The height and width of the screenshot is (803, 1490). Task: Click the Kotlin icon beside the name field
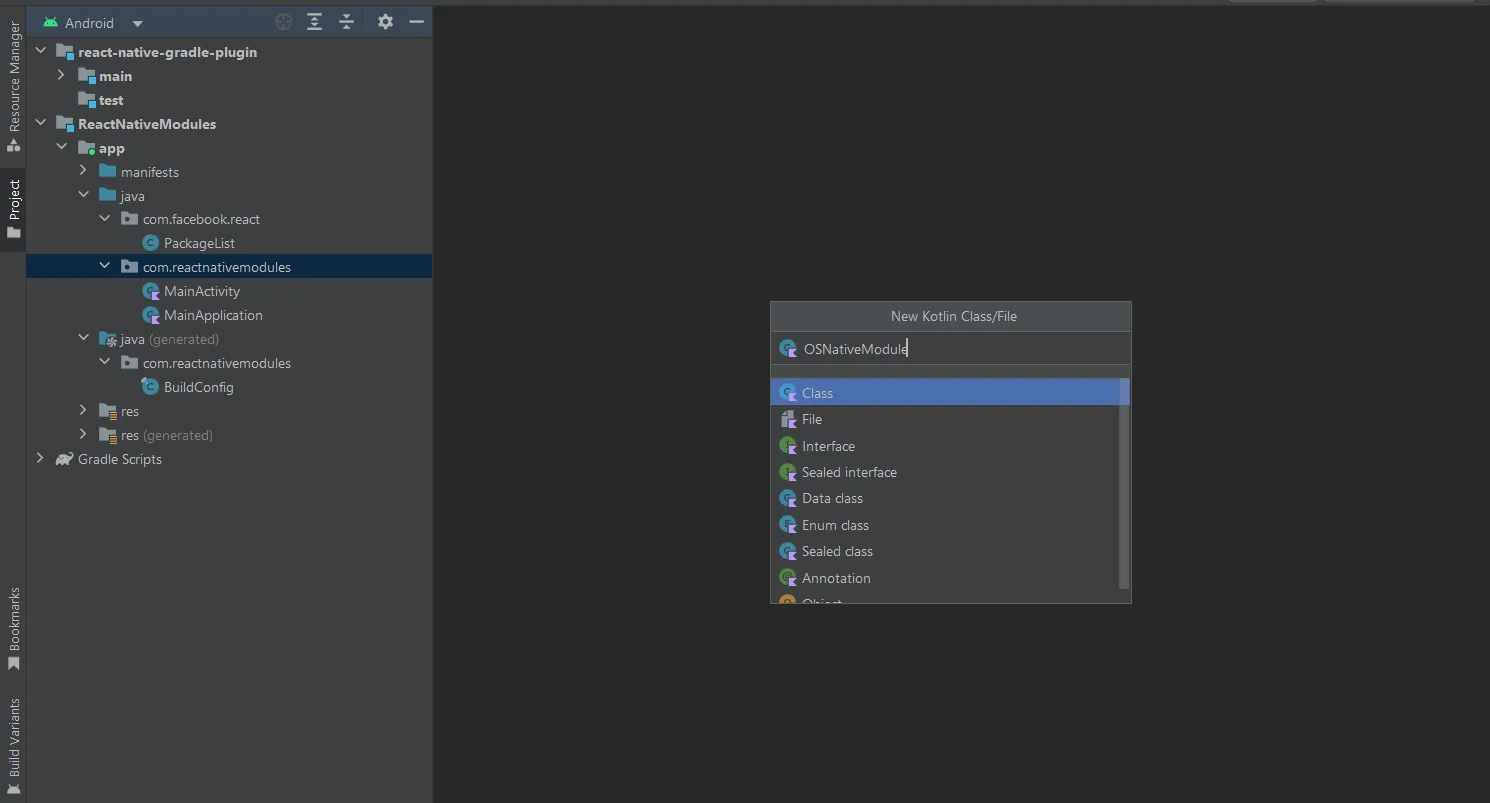pos(788,348)
